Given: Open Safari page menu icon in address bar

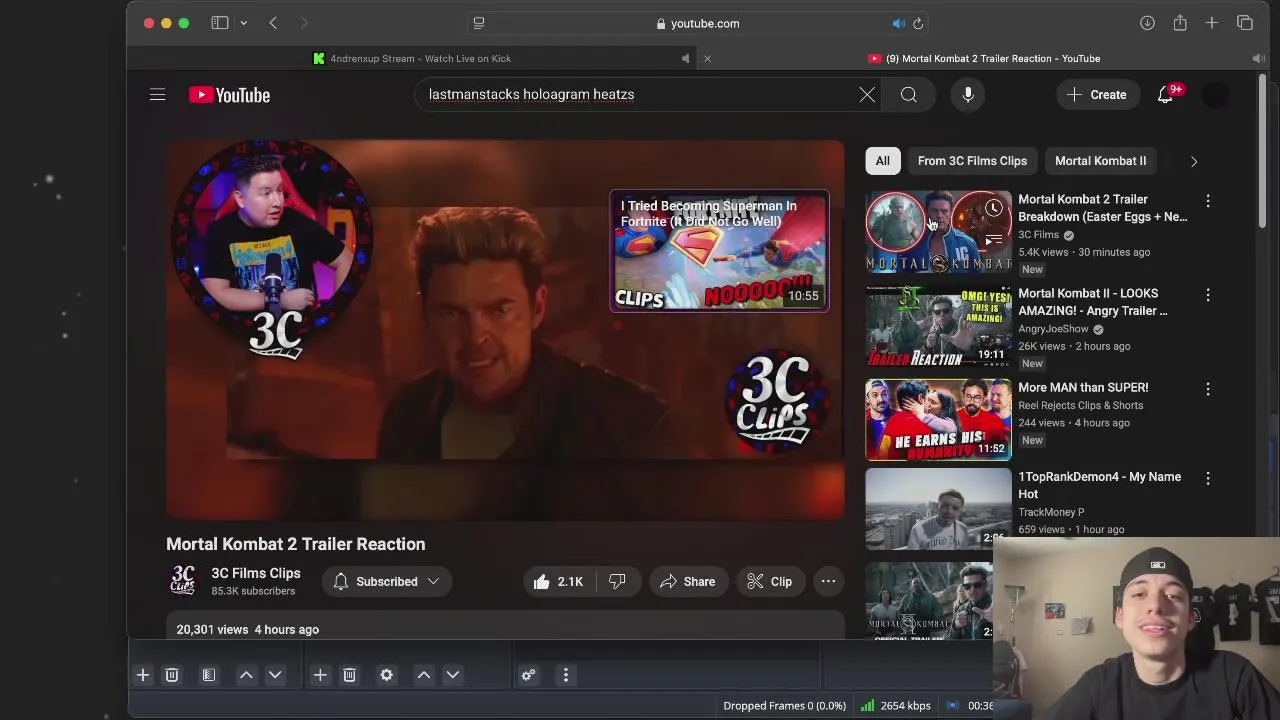Looking at the screenshot, I should tap(479, 23).
